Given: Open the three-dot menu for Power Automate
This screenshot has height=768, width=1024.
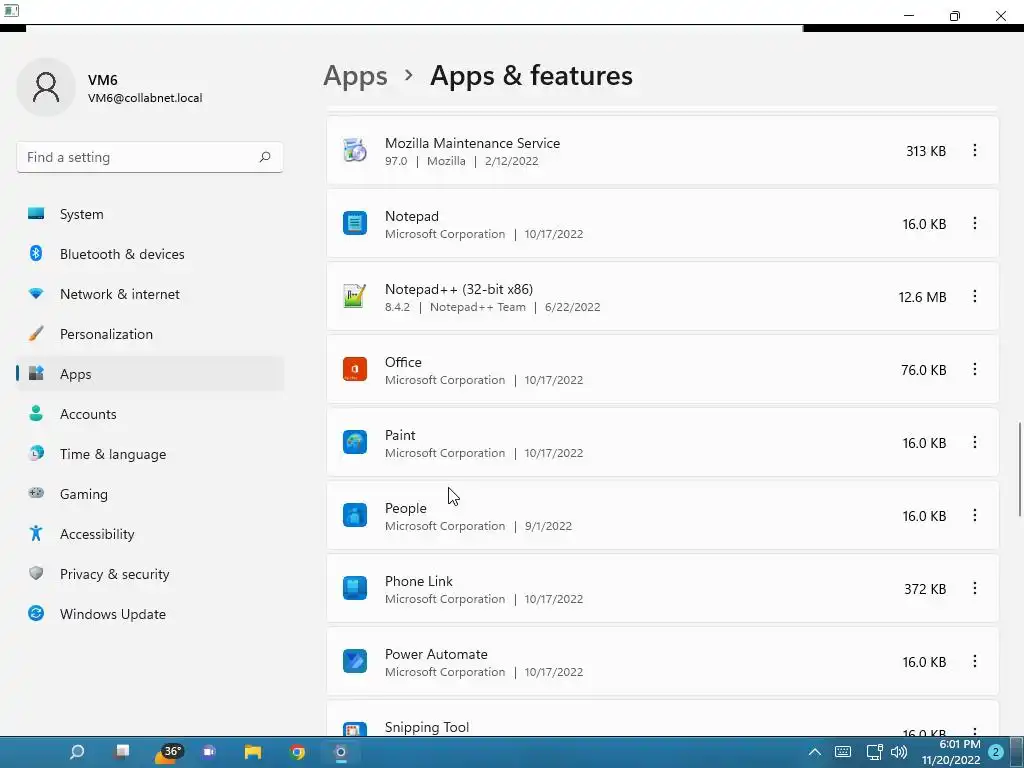Looking at the screenshot, I should click(974, 662).
